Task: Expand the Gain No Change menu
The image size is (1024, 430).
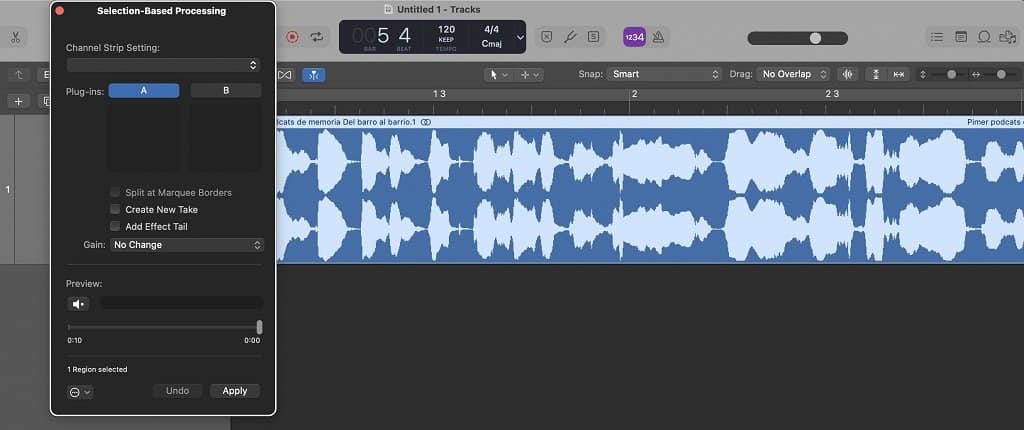Action: (186, 245)
